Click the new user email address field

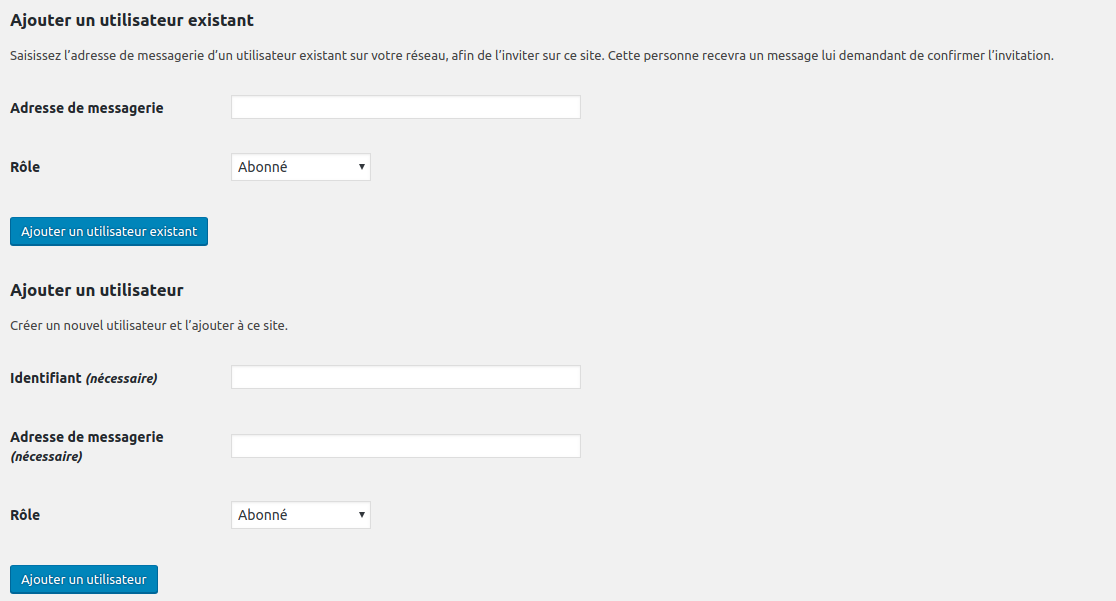pos(405,446)
